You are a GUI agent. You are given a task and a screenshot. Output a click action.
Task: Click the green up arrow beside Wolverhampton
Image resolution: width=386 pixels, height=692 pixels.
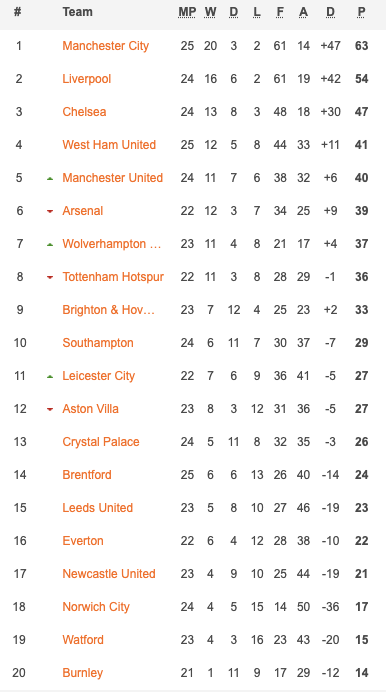(50, 244)
